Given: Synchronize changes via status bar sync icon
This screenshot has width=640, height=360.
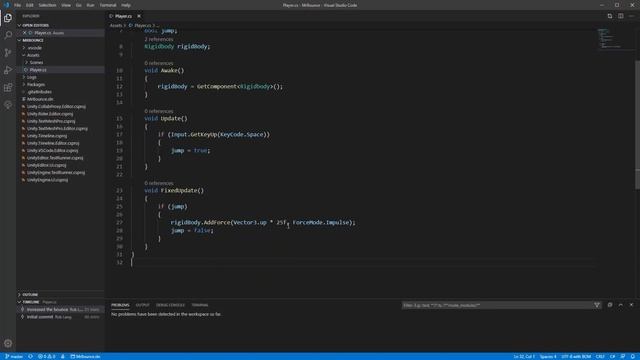Looking at the screenshot, I should pos(31,356).
